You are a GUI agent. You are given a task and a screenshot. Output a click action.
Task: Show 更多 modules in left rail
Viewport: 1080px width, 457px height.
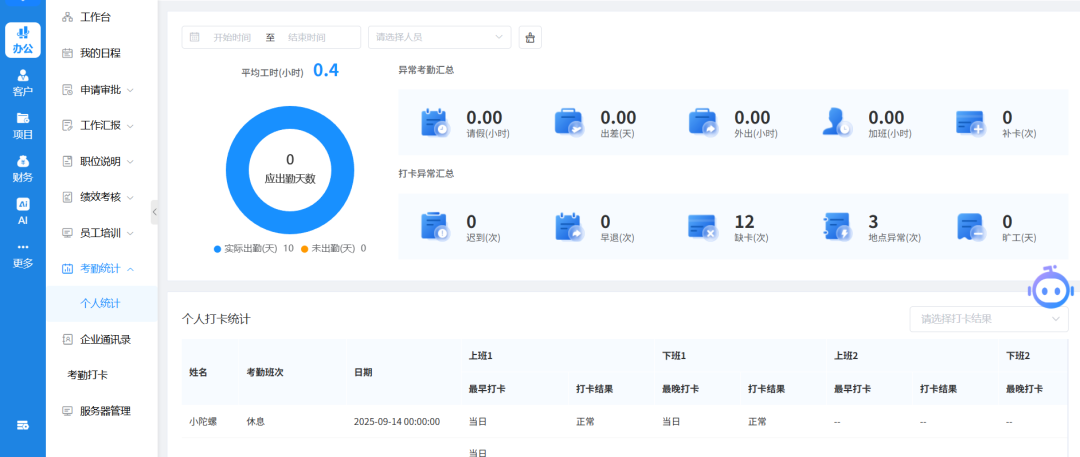(x=23, y=255)
